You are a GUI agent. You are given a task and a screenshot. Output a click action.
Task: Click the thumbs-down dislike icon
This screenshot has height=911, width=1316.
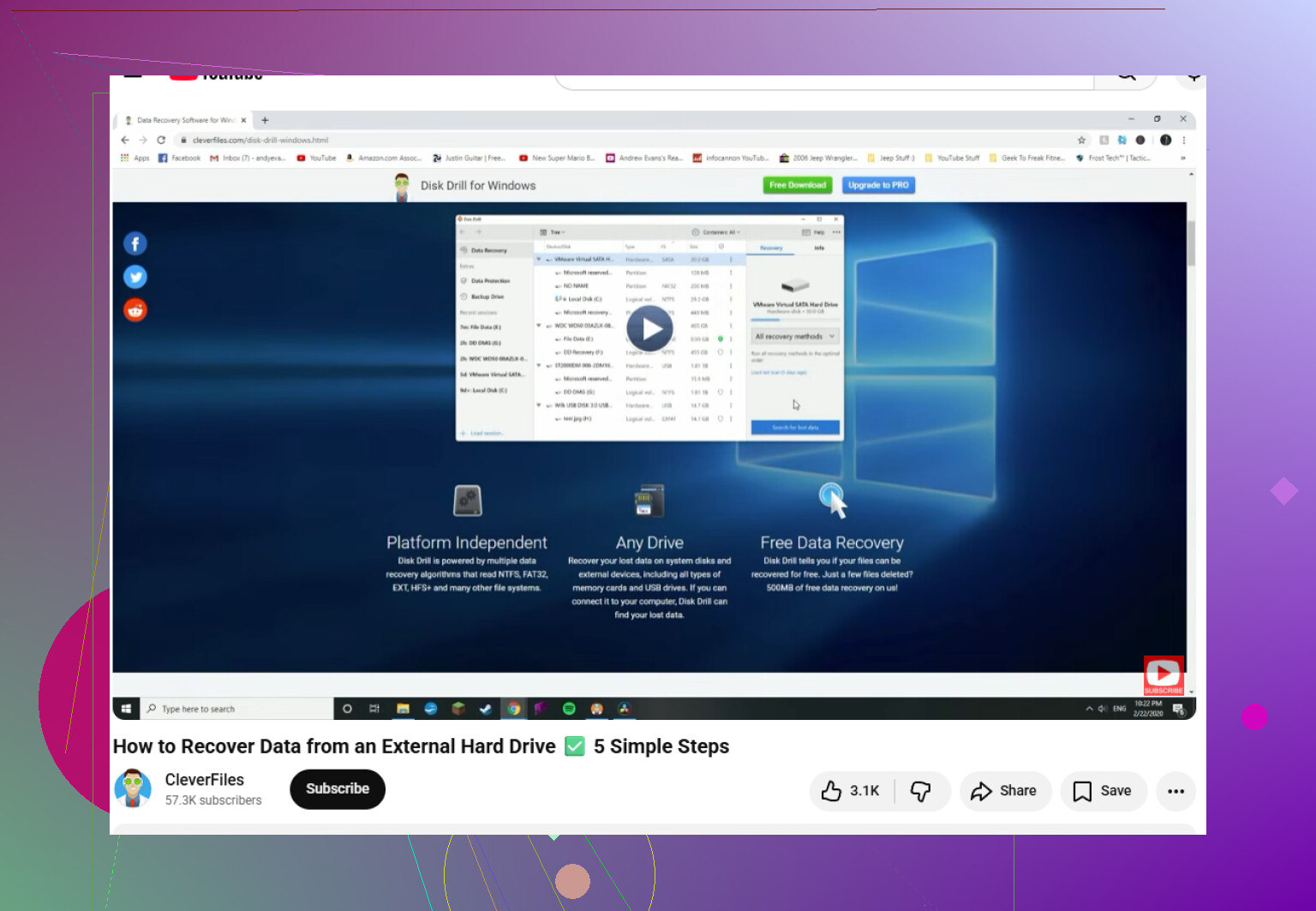pos(921,791)
